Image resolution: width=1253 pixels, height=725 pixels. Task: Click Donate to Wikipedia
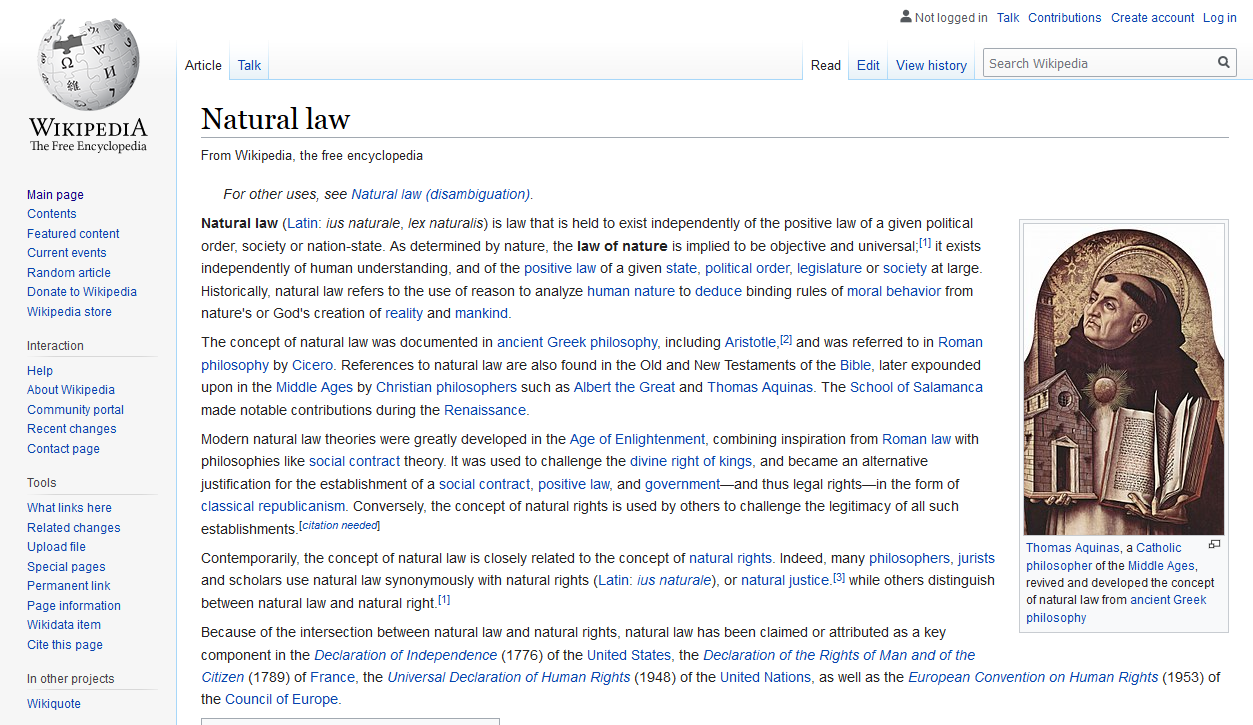[82, 292]
